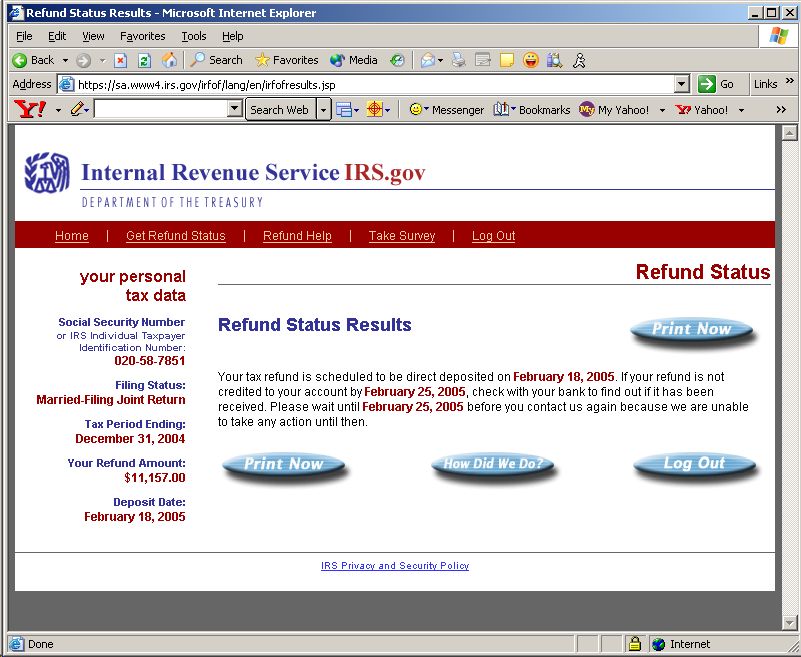Screen dimensions: 801x657
Task: Click the Take Survey link
Action: click(x=402, y=236)
